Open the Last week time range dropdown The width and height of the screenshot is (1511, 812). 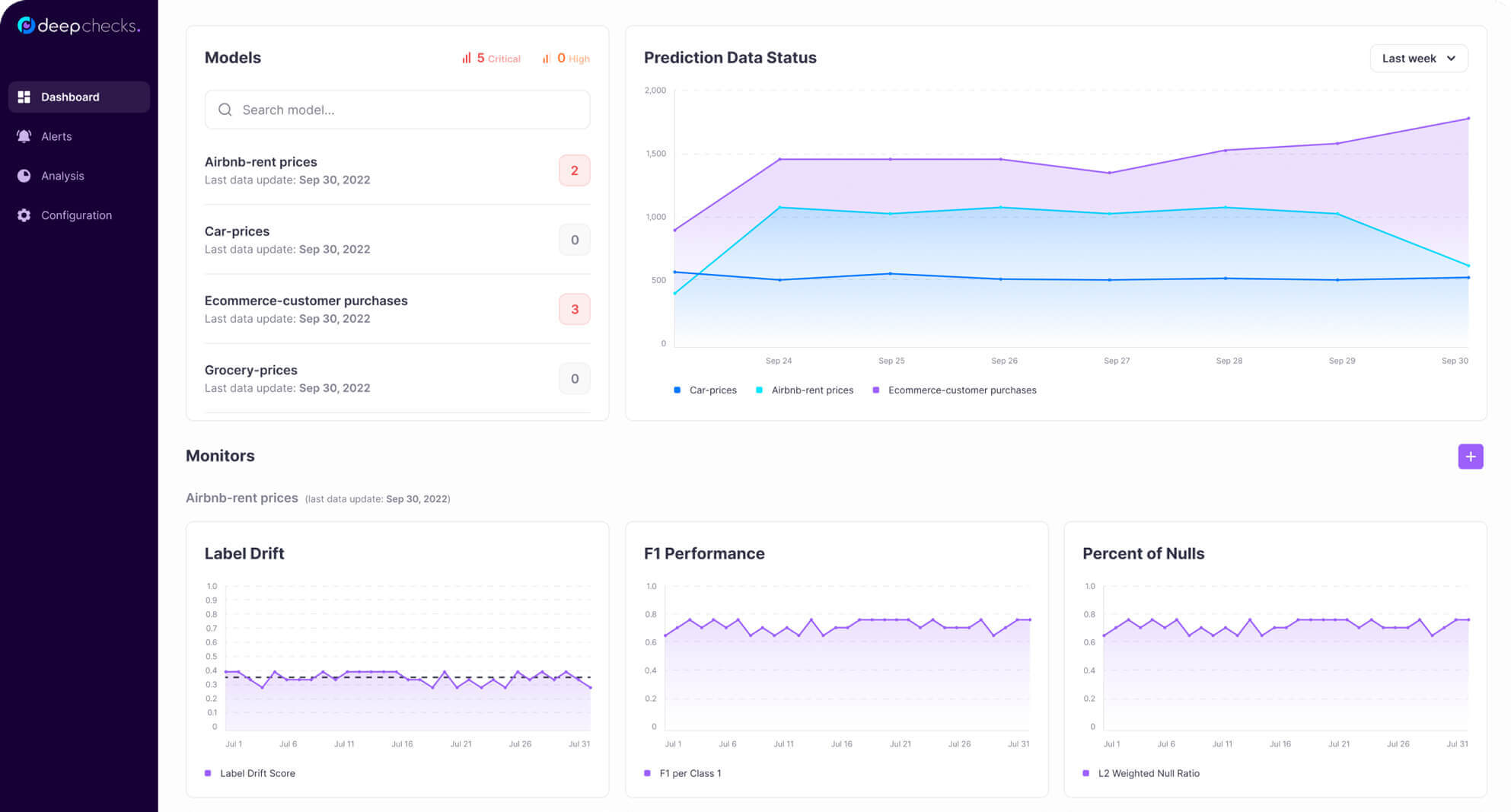tap(1418, 58)
